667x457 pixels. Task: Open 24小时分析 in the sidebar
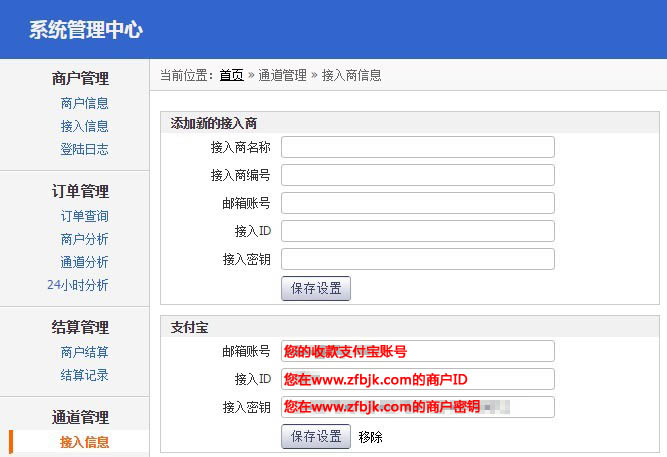point(78,285)
